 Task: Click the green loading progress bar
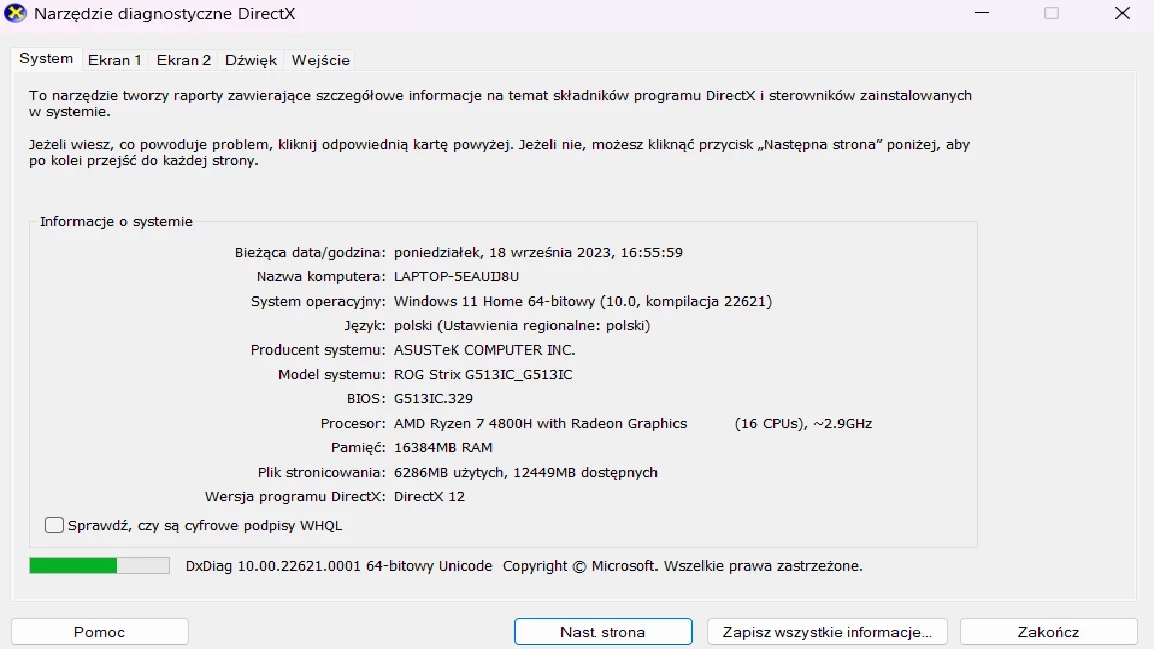(99, 565)
